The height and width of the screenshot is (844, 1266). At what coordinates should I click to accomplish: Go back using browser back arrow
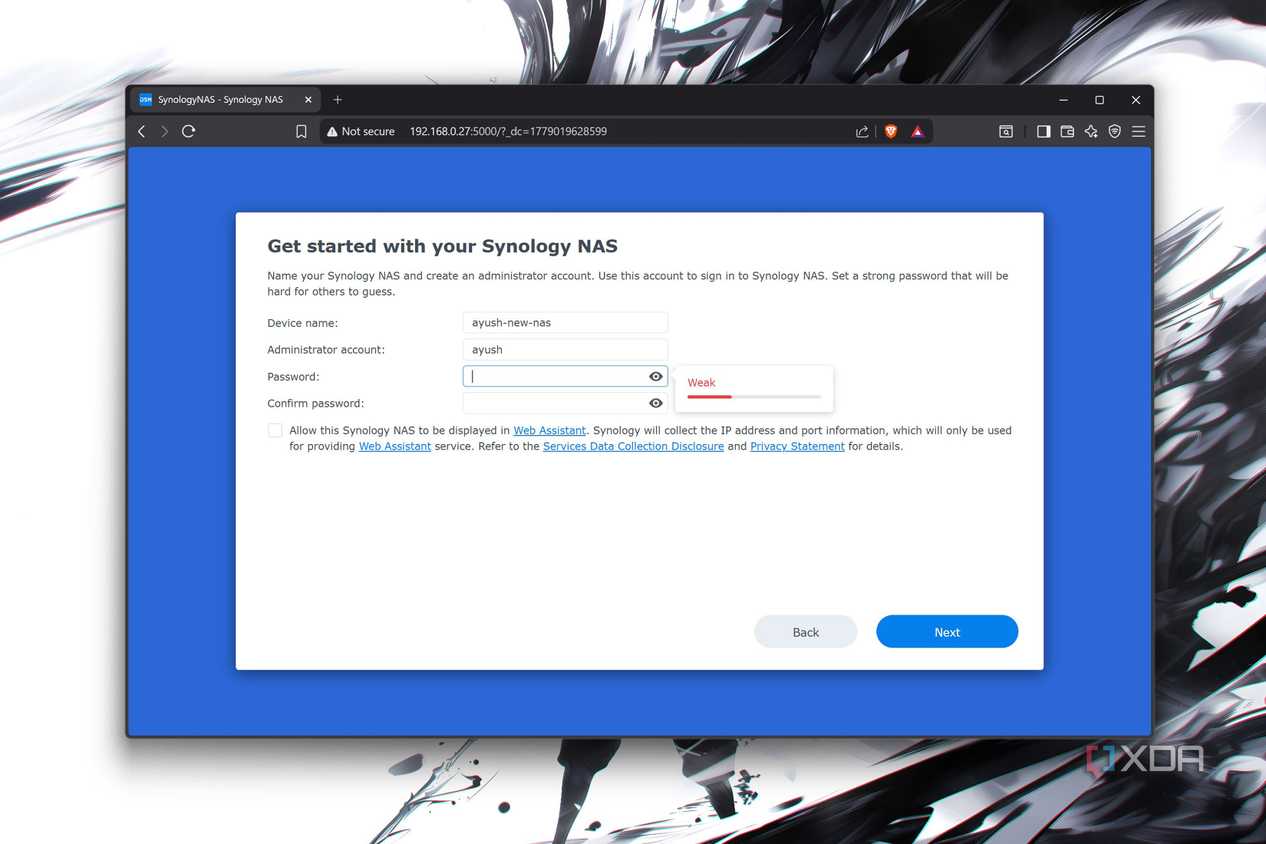point(142,131)
